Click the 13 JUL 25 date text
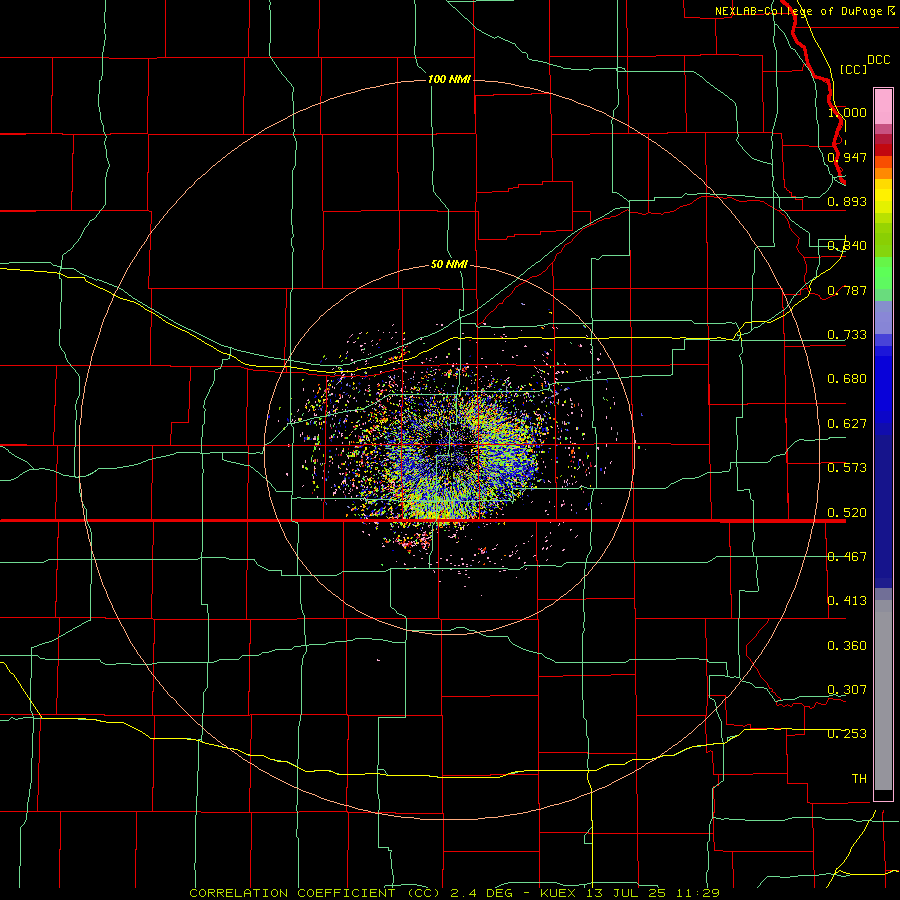Screen dimensions: 900x900 (x=626, y=893)
